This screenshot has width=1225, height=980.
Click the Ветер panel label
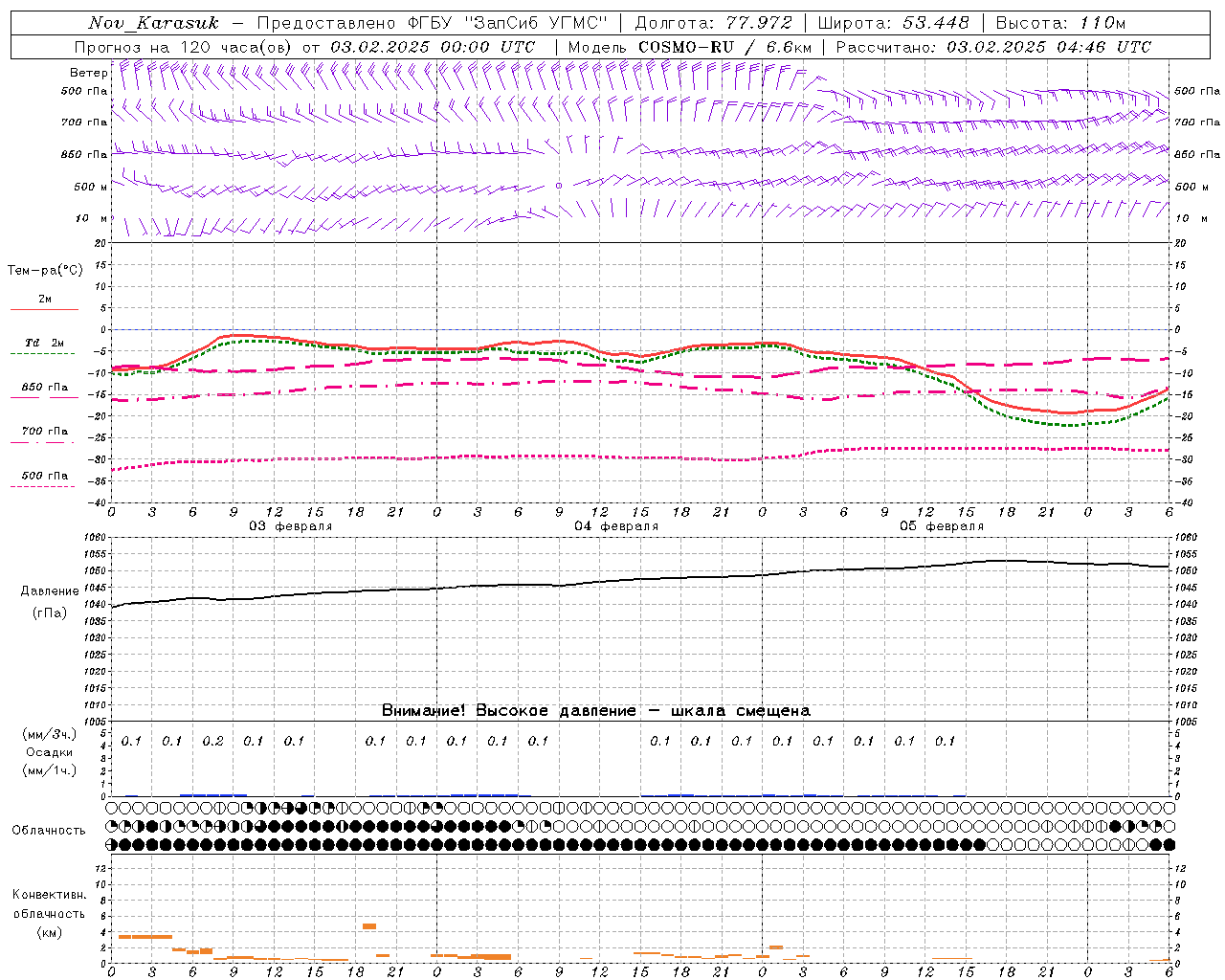pos(89,73)
